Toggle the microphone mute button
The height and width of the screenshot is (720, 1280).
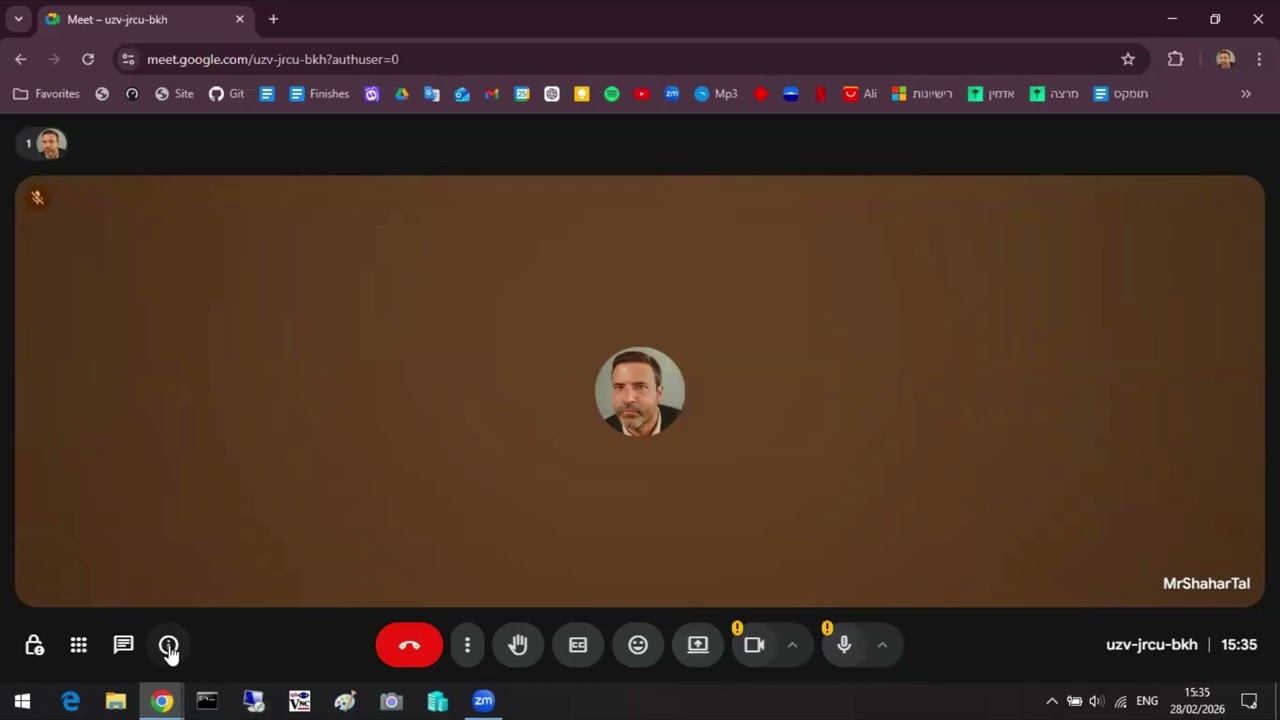(x=845, y=645)
